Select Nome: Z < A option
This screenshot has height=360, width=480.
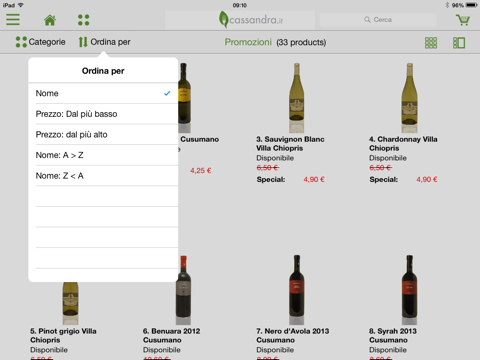pyautogui.click(x=103, y=176)
